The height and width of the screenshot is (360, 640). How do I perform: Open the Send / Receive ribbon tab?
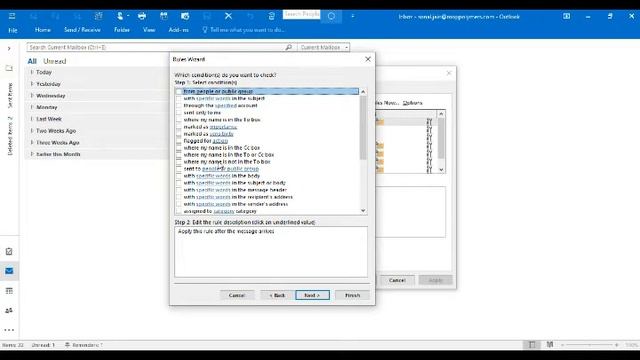82,30
